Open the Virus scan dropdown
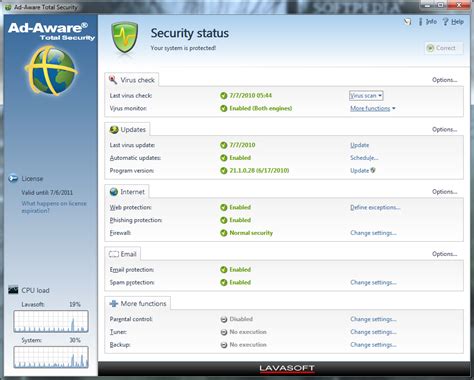The height and width of the screenshot is (380, 474). coord(366,96)
